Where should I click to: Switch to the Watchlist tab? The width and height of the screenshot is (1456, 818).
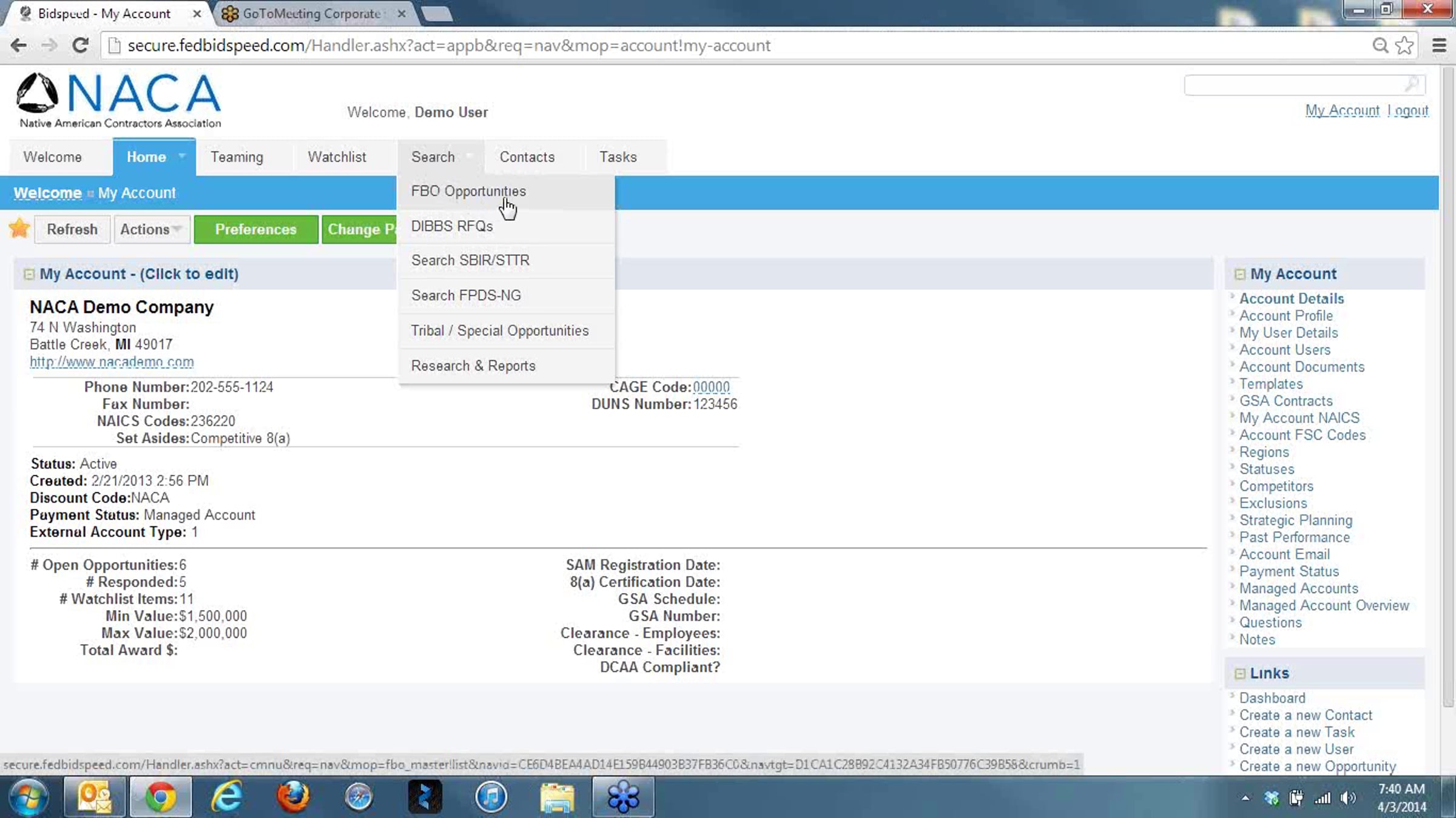coord(337,157)
